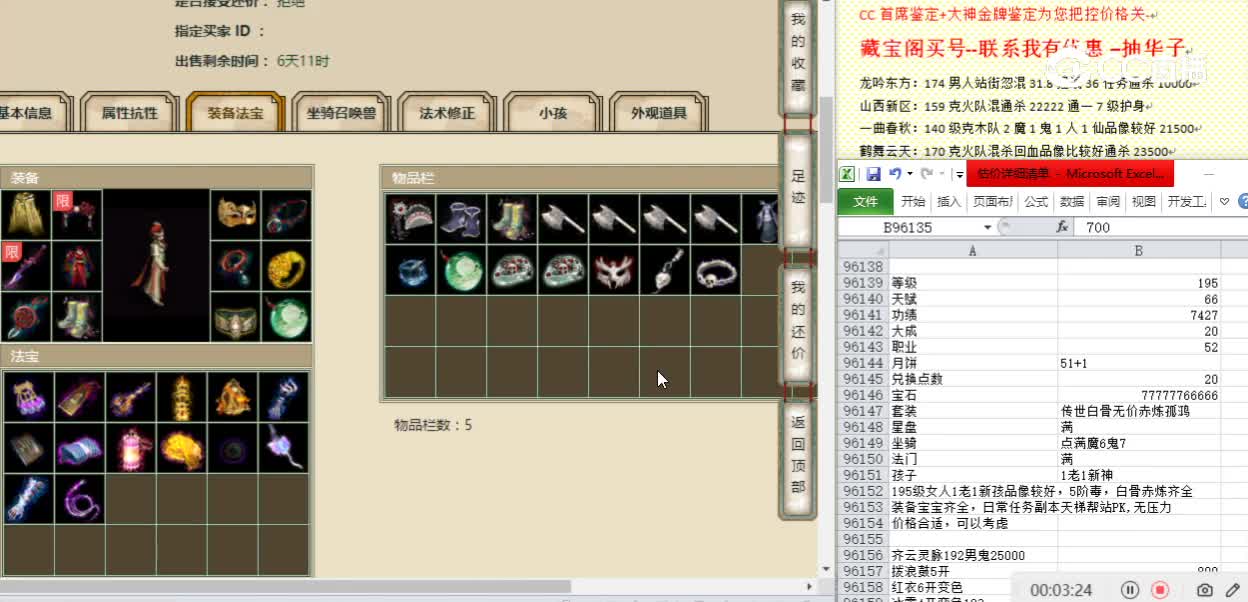
Task: Open Excel 审阅 ribbon tab
Action: [1108, 201]
